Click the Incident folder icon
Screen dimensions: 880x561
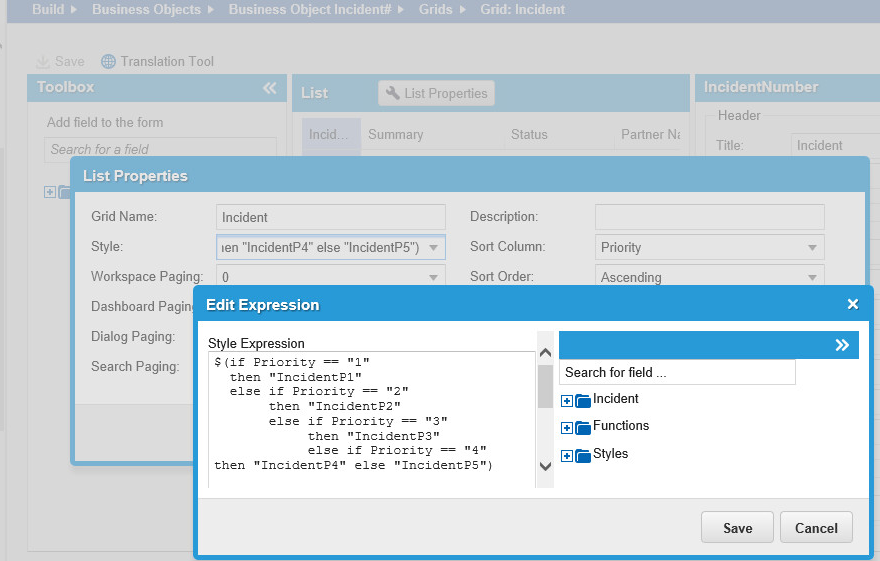(x=583, y=401)
